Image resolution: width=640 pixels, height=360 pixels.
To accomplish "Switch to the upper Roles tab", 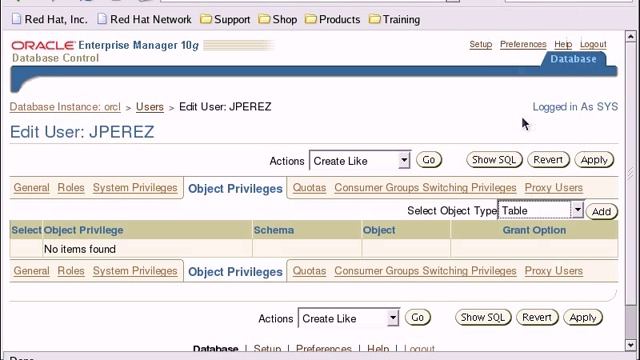I will click(71, 188).
